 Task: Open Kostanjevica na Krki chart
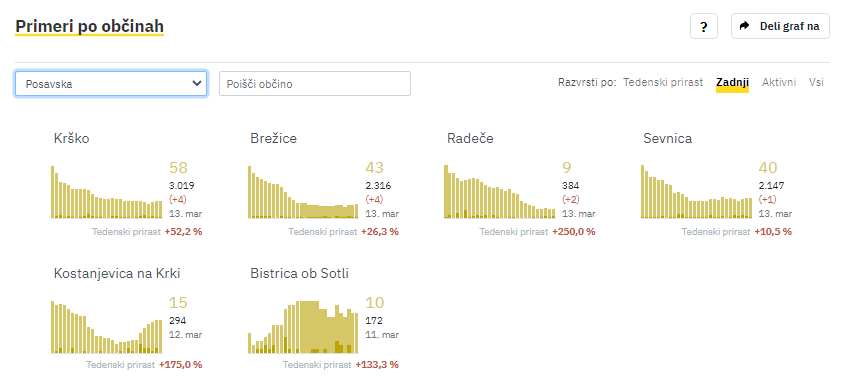[107, 327]
